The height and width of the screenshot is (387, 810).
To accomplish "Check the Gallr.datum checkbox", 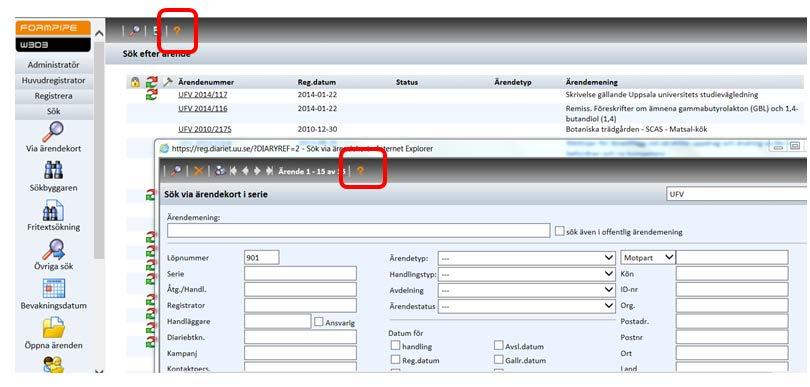I will coord(499,359).
